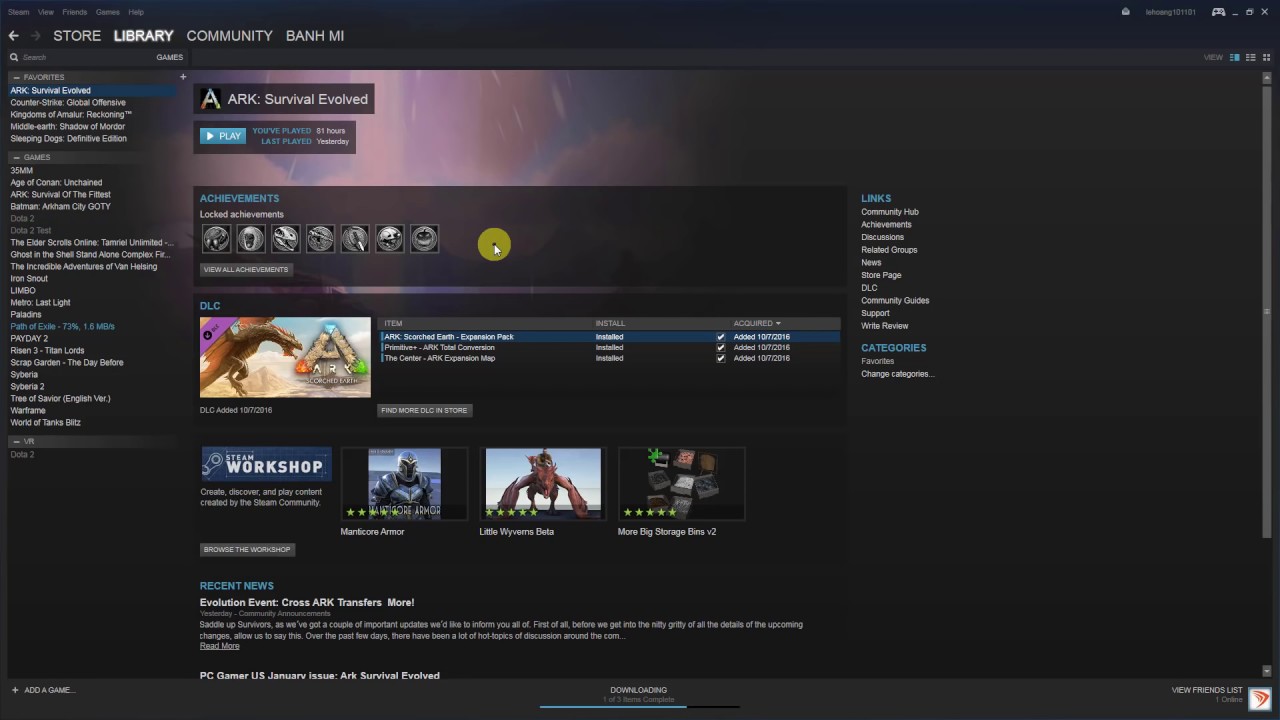Image resolution: width=1280 pixels, height=720 pixels.
Task: Click the right-side vertical scrollbar
Action: tap(1267, 310)
